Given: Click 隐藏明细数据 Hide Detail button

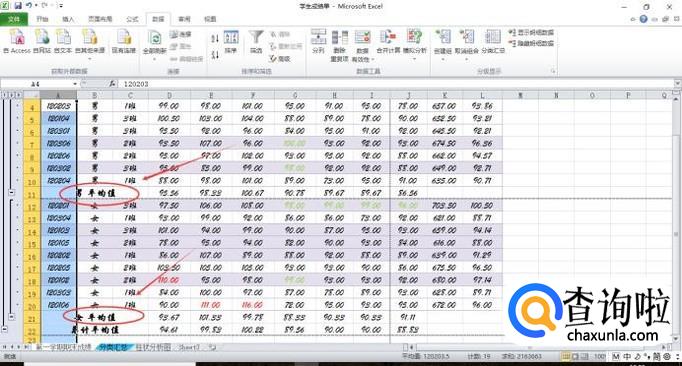Looking at the screenshot, I should pos(531,44).
